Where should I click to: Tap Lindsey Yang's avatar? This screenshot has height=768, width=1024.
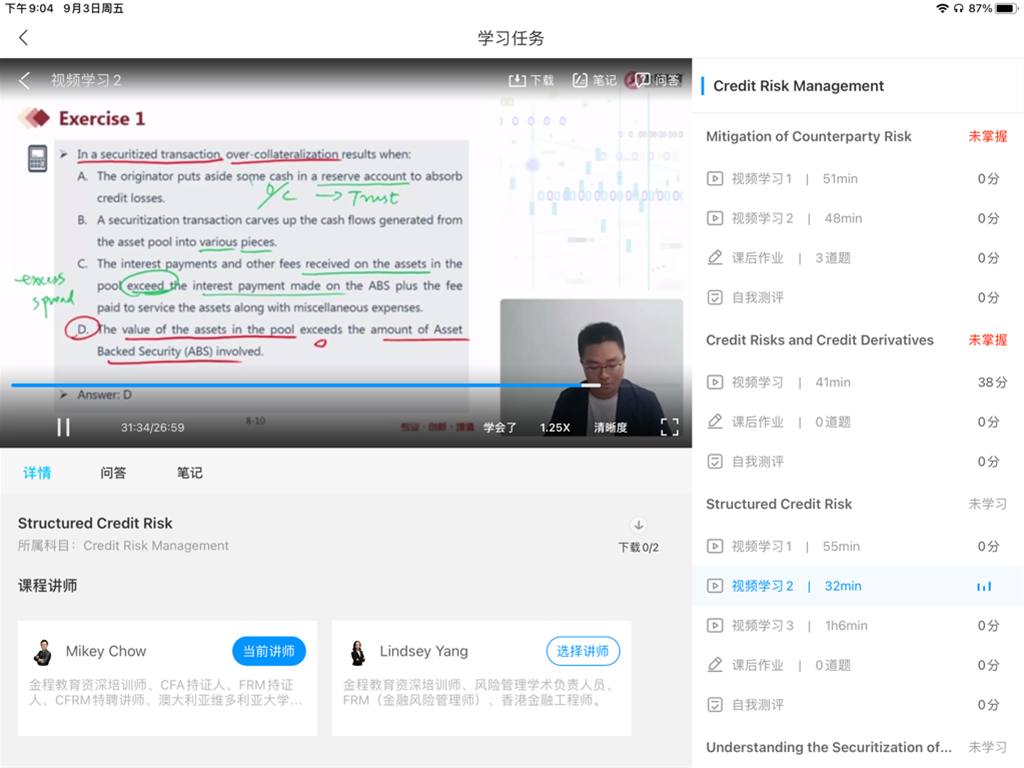(x=358, y=652)
